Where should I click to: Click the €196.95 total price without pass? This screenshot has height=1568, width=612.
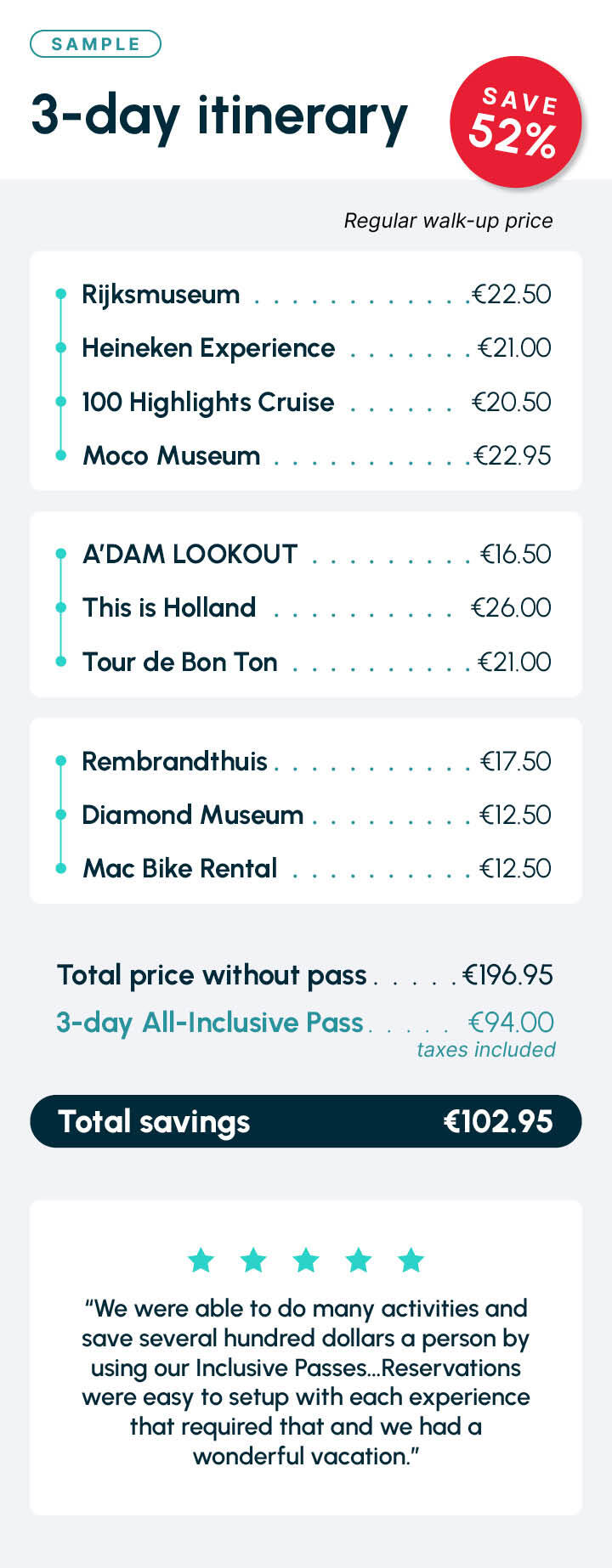507,975
